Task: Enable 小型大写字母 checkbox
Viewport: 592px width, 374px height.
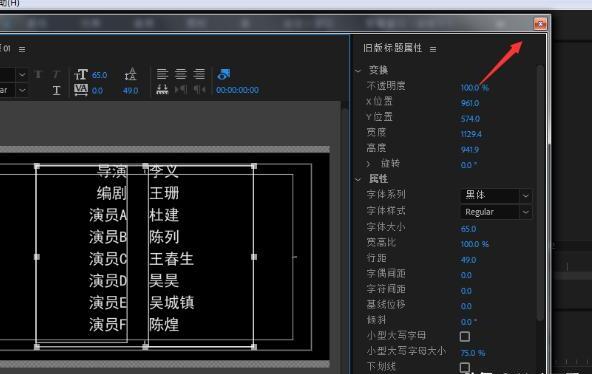Action: (x=465, y=336)
